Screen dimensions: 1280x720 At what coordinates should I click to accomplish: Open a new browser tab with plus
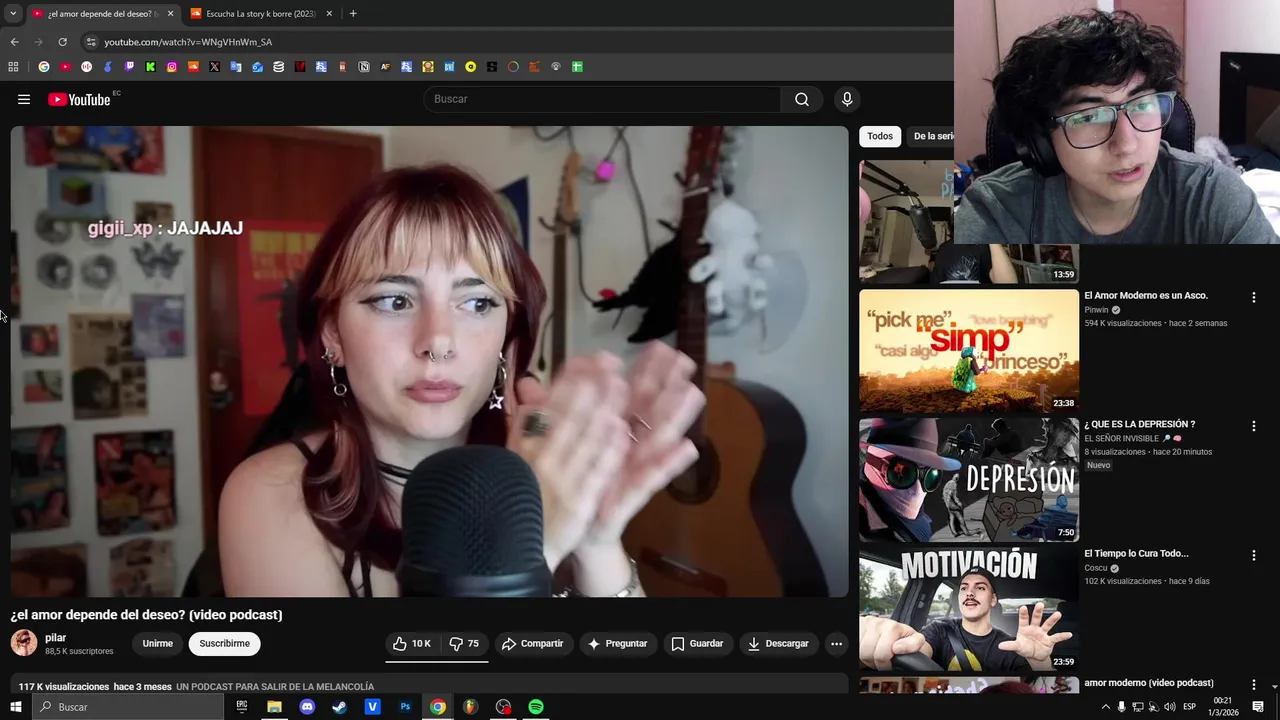pos(353,14)
